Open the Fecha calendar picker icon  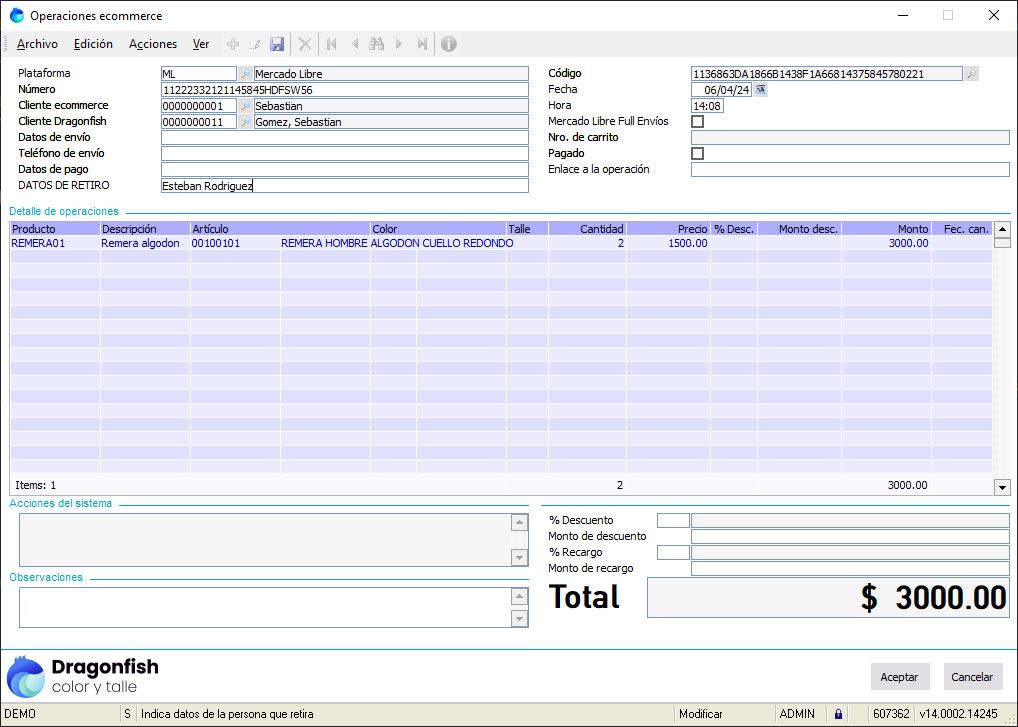coord(761,90)
